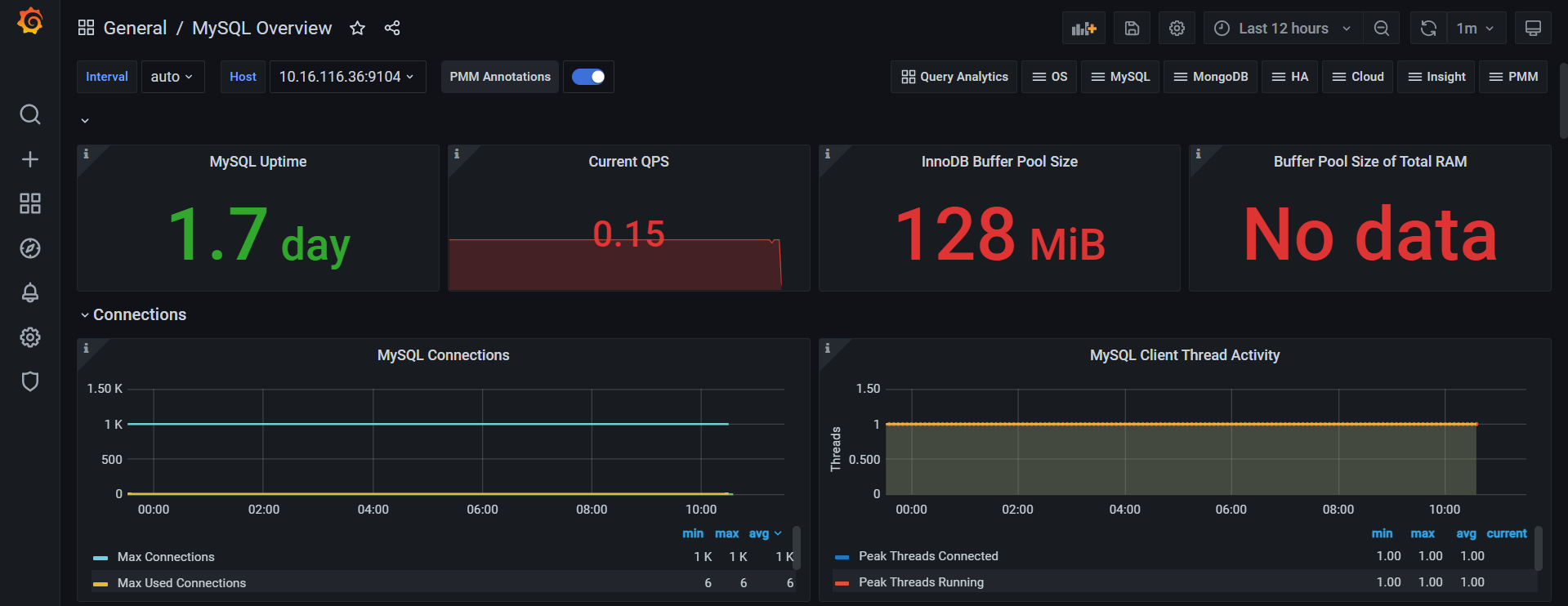Open the dashboards grid icon beside General
1568x606 pixels.
[x=86, y=28]
